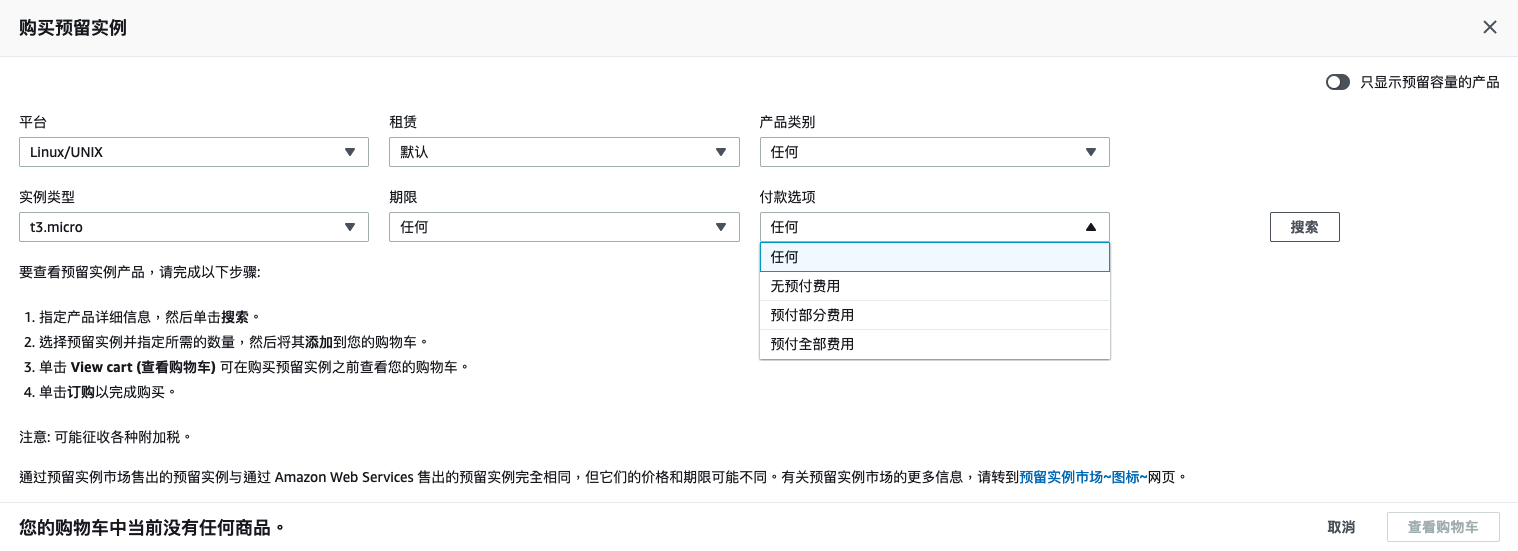
Task: Click the 取消 button
Action: pyautogui.click(x=1341, y=527)
